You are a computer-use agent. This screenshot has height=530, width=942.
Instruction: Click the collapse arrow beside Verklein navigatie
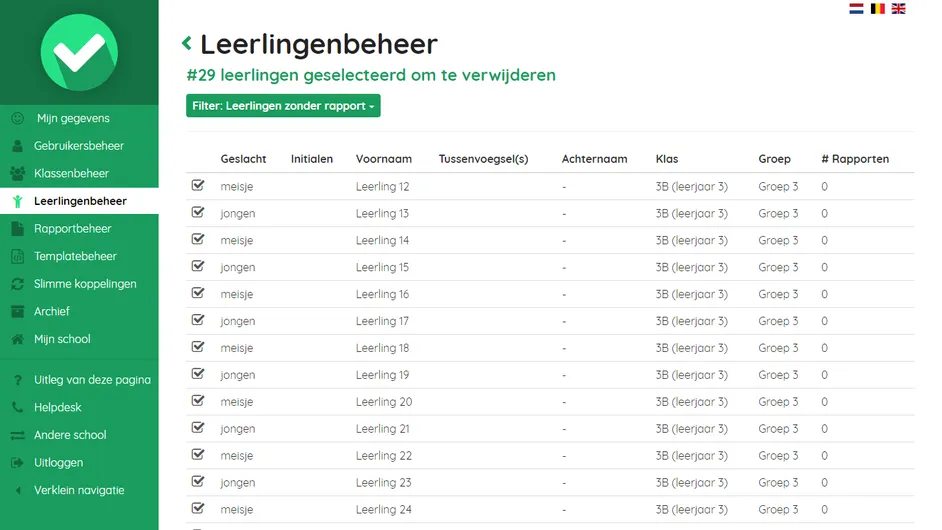click(18, 491)
